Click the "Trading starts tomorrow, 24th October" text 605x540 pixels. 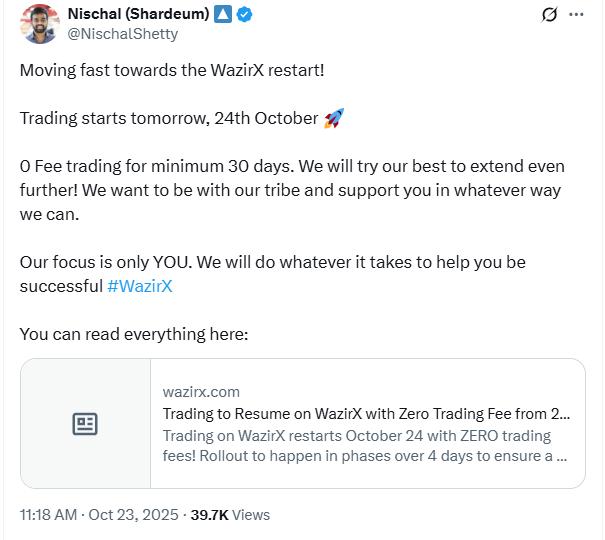168,119
